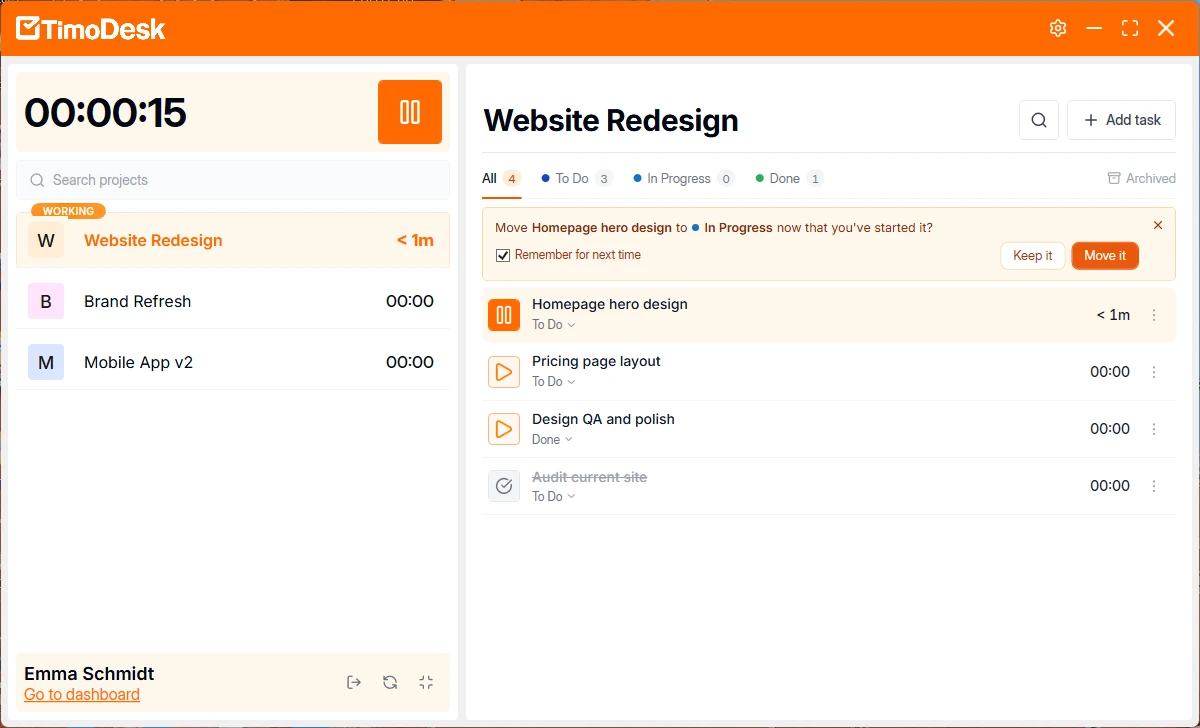This screenshot has height=728, width=1200.
Task: Switch to the All tasks tab
Action: point(501,179)
